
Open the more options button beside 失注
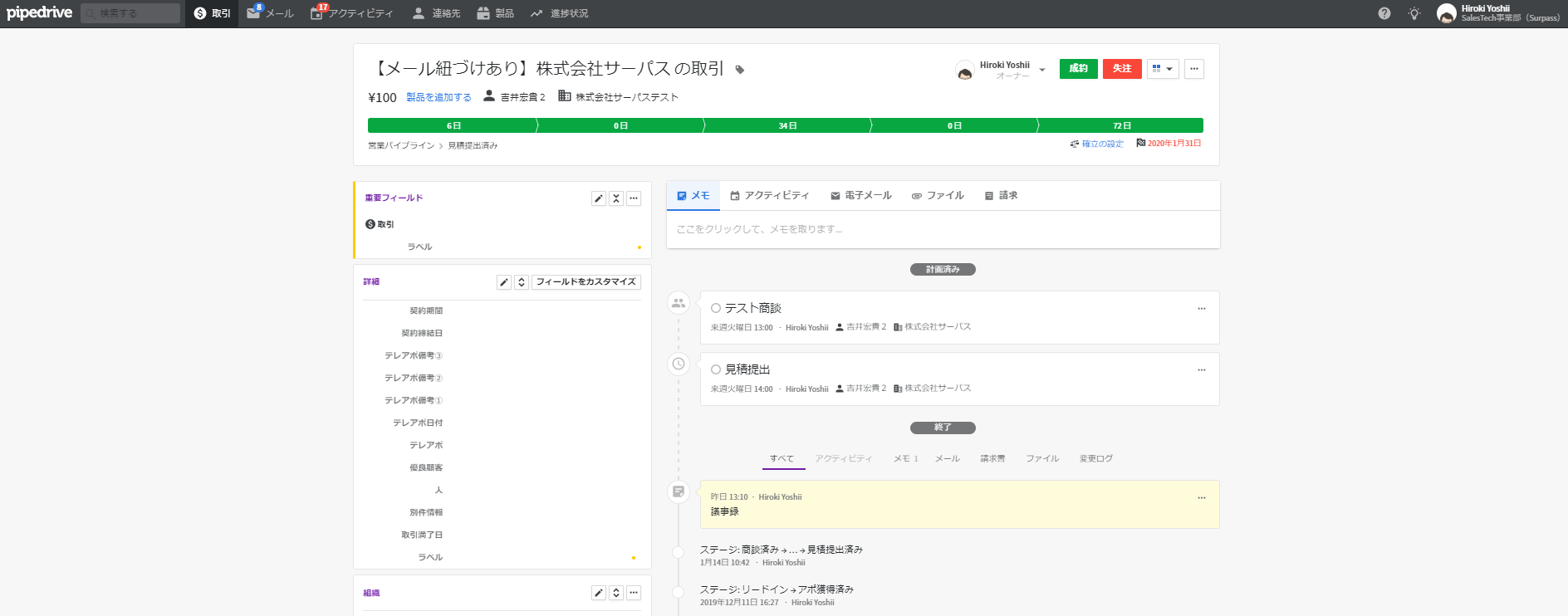[x=1194, y=69]
